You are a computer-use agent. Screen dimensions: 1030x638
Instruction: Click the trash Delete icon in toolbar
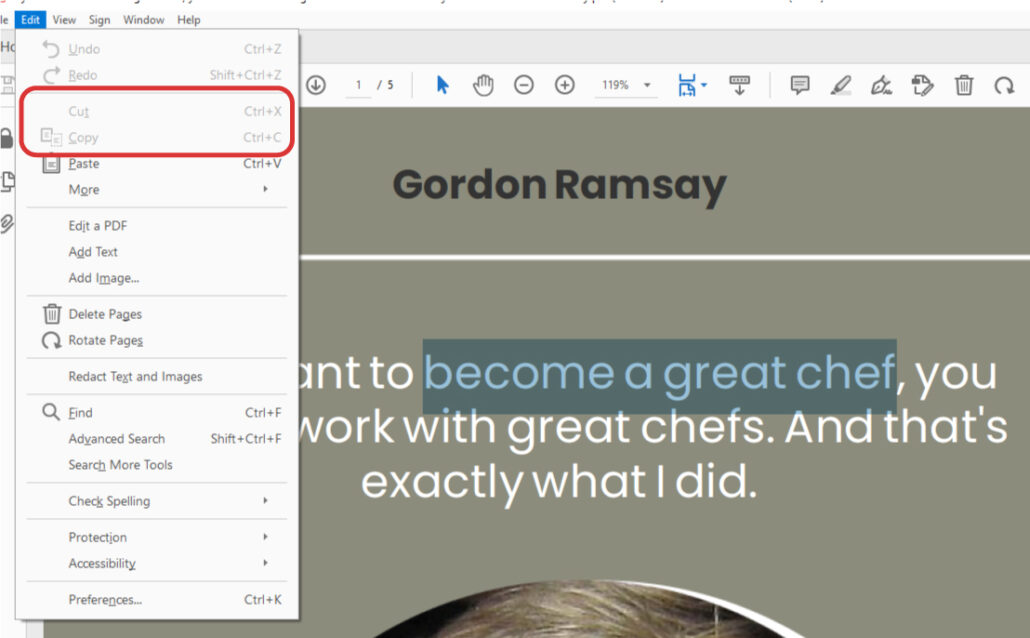[963, 85]
